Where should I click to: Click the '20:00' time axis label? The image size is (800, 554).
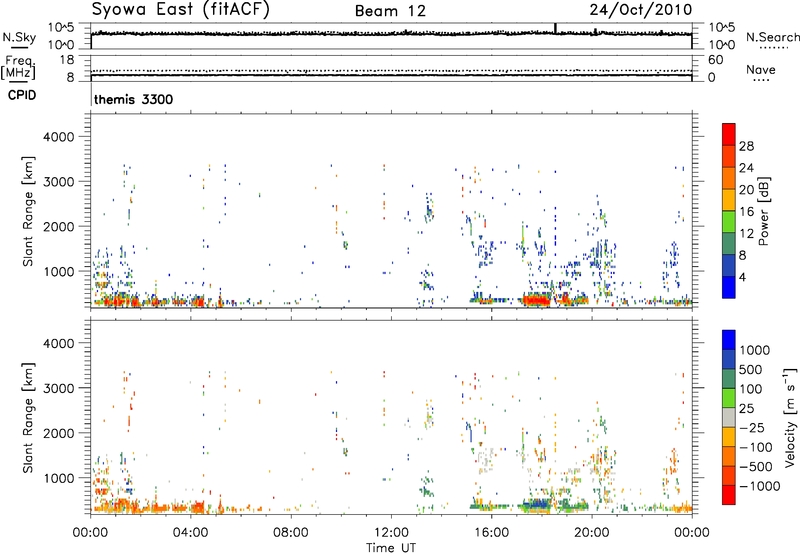591,533
